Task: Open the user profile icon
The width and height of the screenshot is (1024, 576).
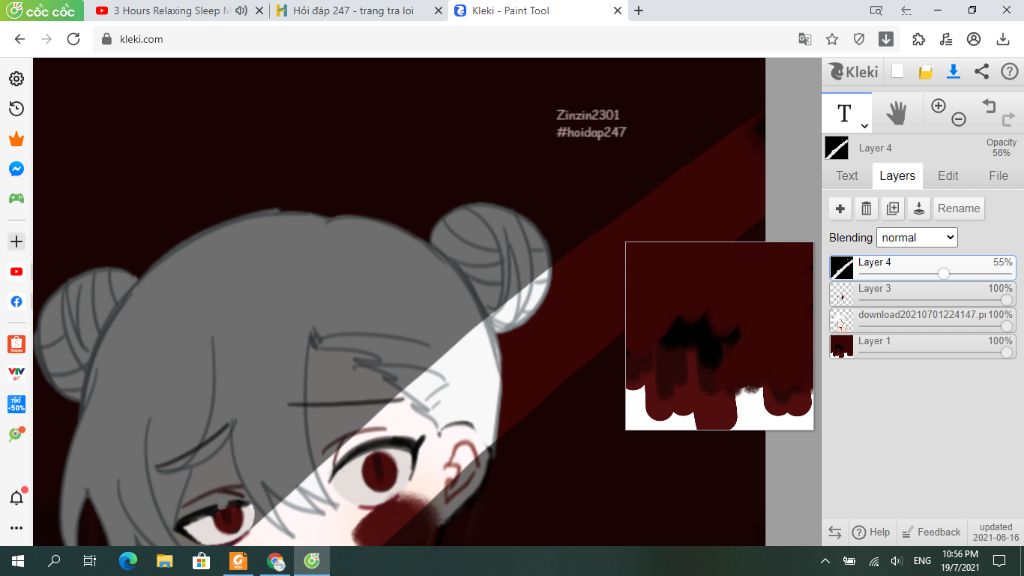Action: pyautogui.click(x=974, y=39)
